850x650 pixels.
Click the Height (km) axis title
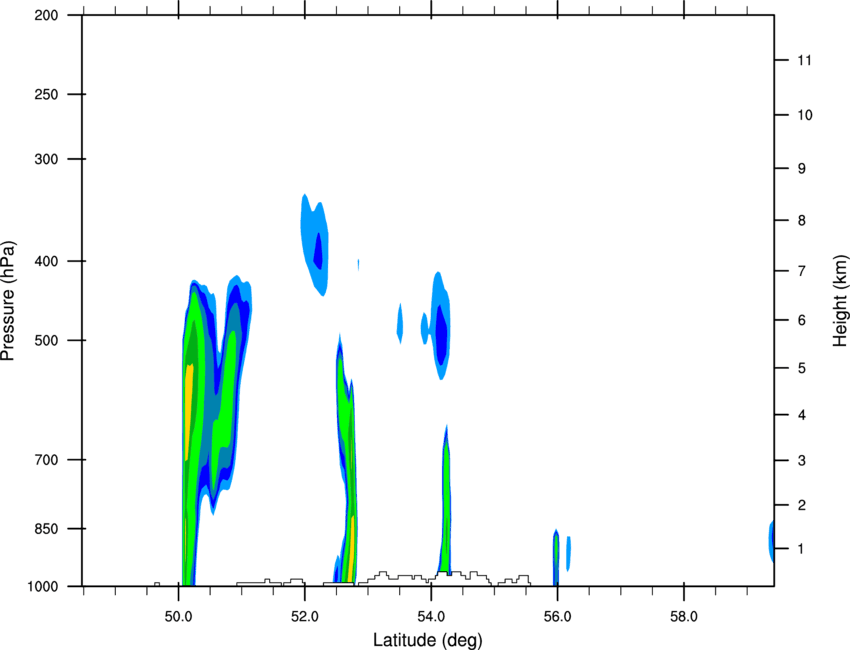click(x=840, y=301)
